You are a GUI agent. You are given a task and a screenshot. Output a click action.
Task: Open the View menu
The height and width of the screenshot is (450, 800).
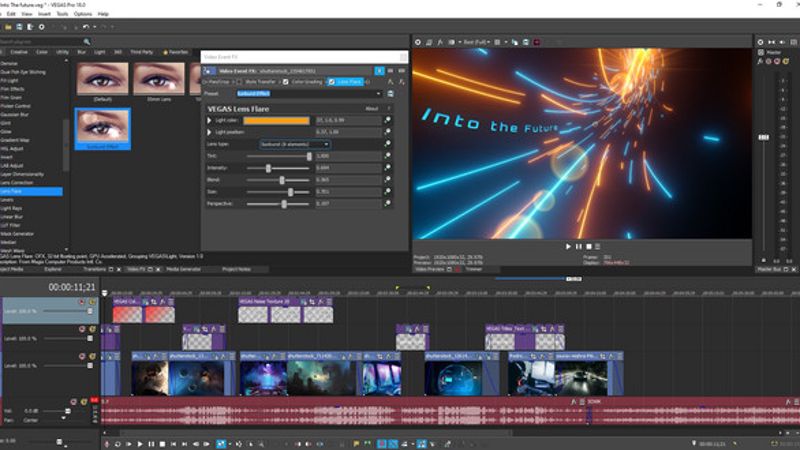click(x=27, y=14)
